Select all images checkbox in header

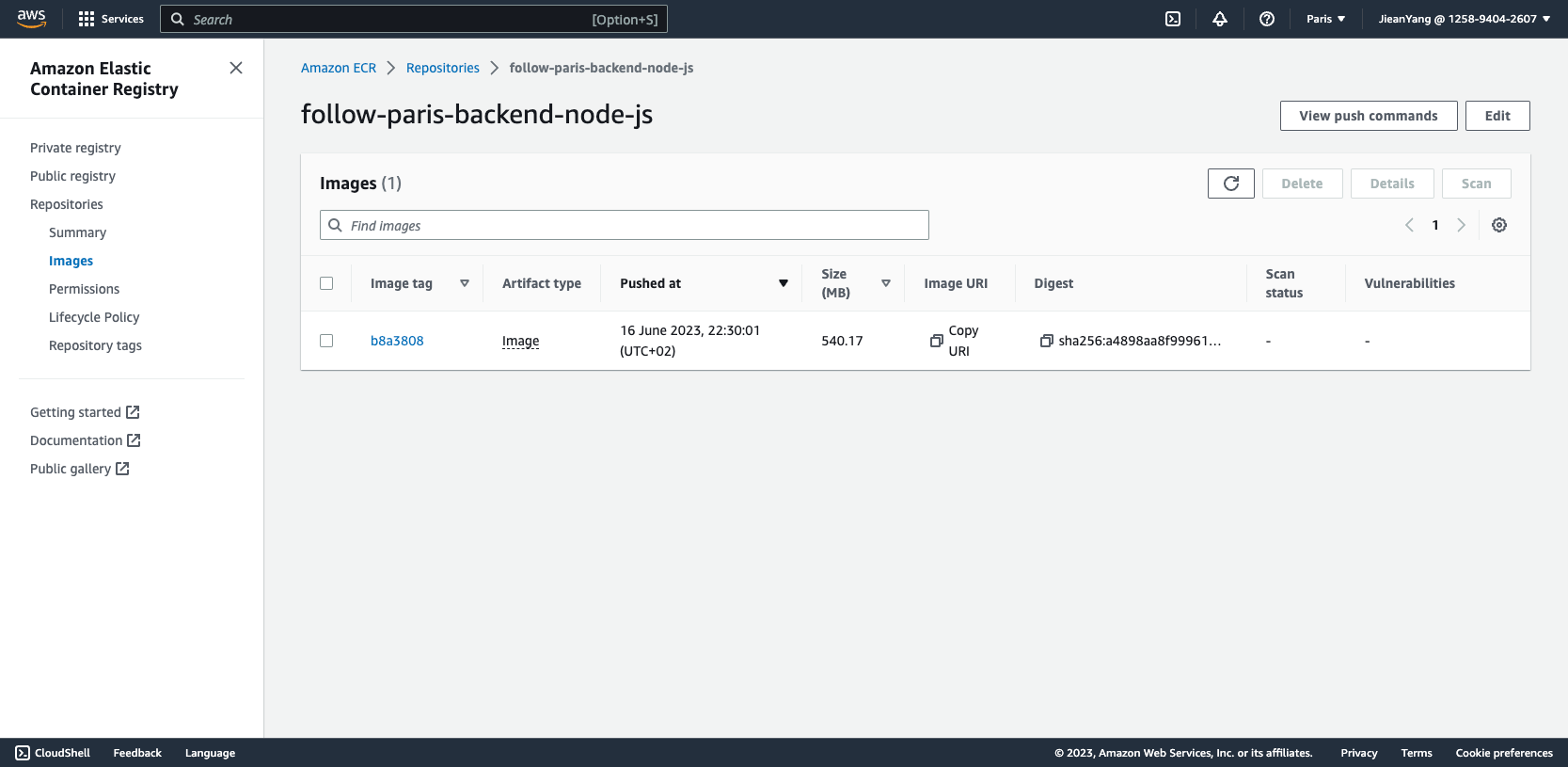click(326, 283)
